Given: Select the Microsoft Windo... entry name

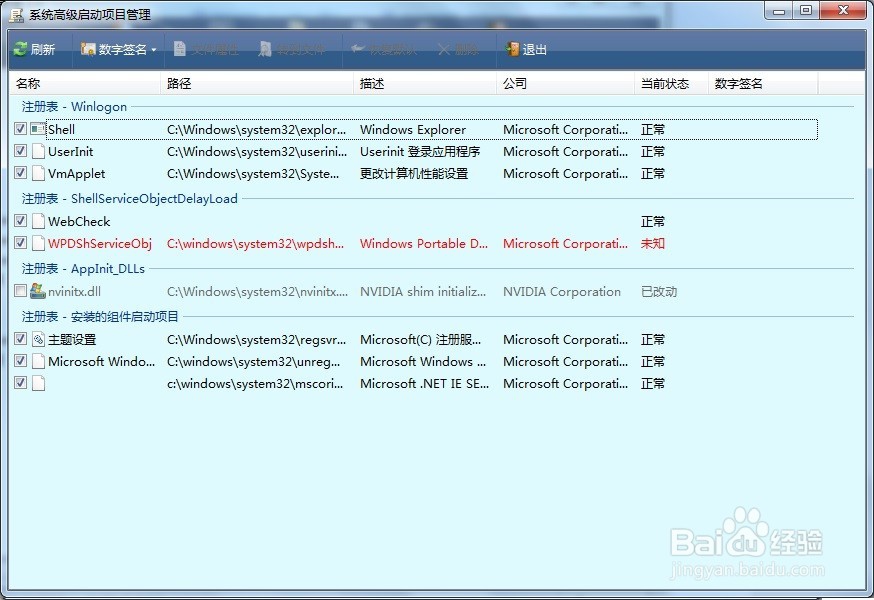Looking at the screenshot, I should [x=101, y=361].
